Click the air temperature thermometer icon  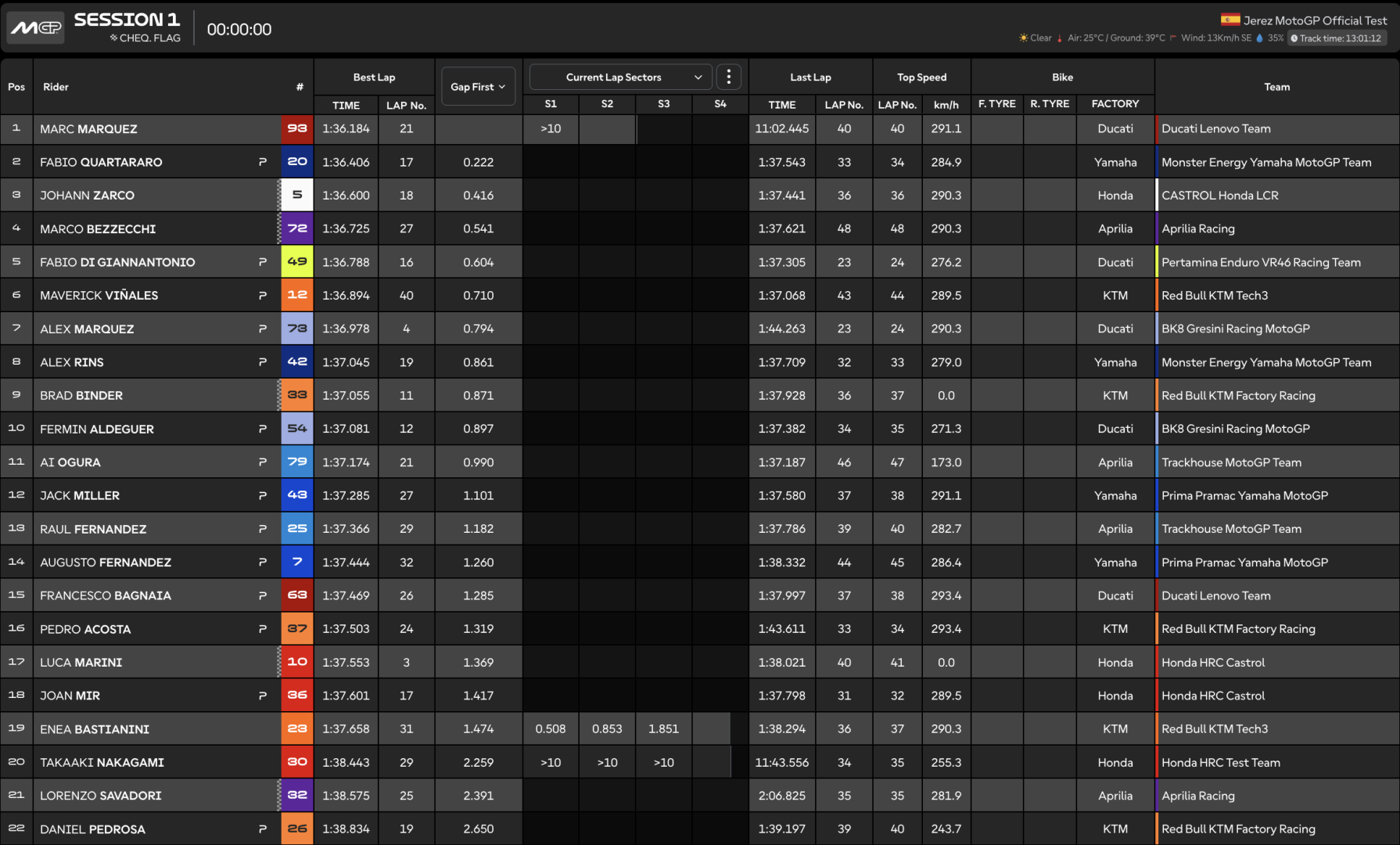[1060, 38]
